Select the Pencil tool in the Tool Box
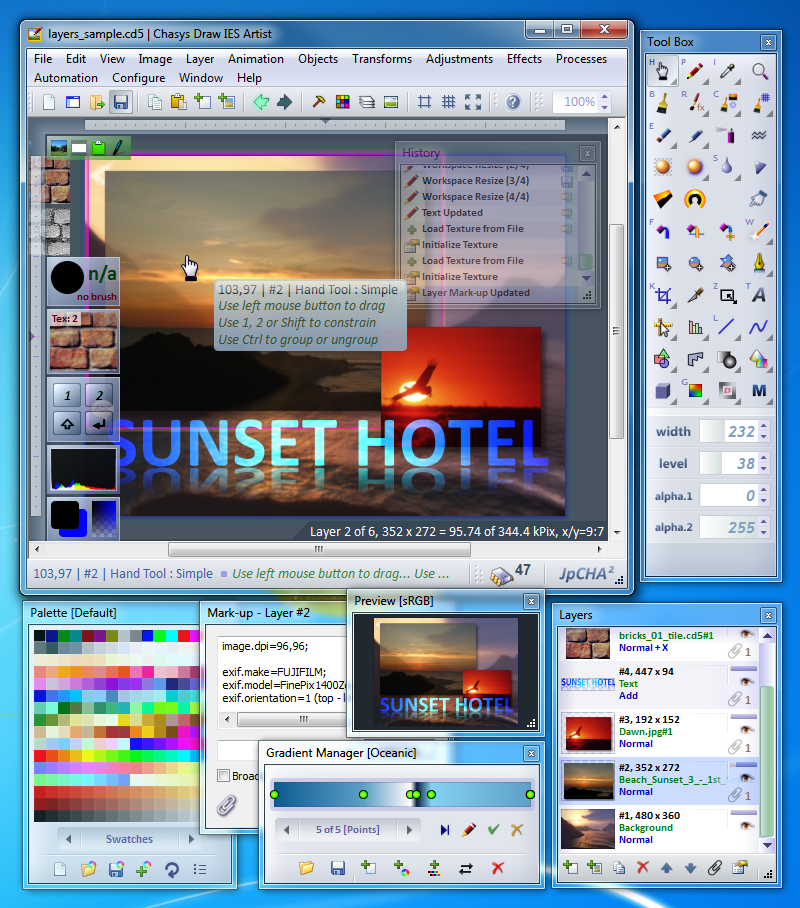Screen dimensions: 800x908 (x=695, y=71)
